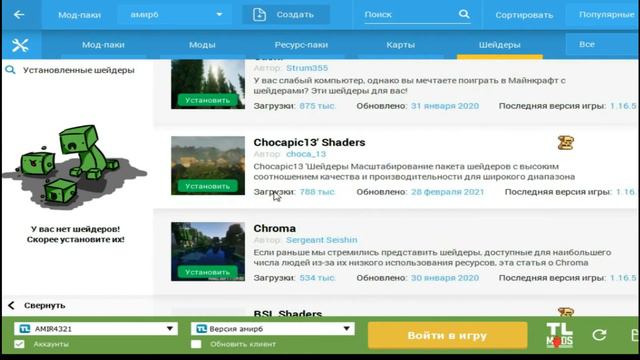
Task: Open the wrench and screwdriver settings icon
Action: click(x=20, y=45)
